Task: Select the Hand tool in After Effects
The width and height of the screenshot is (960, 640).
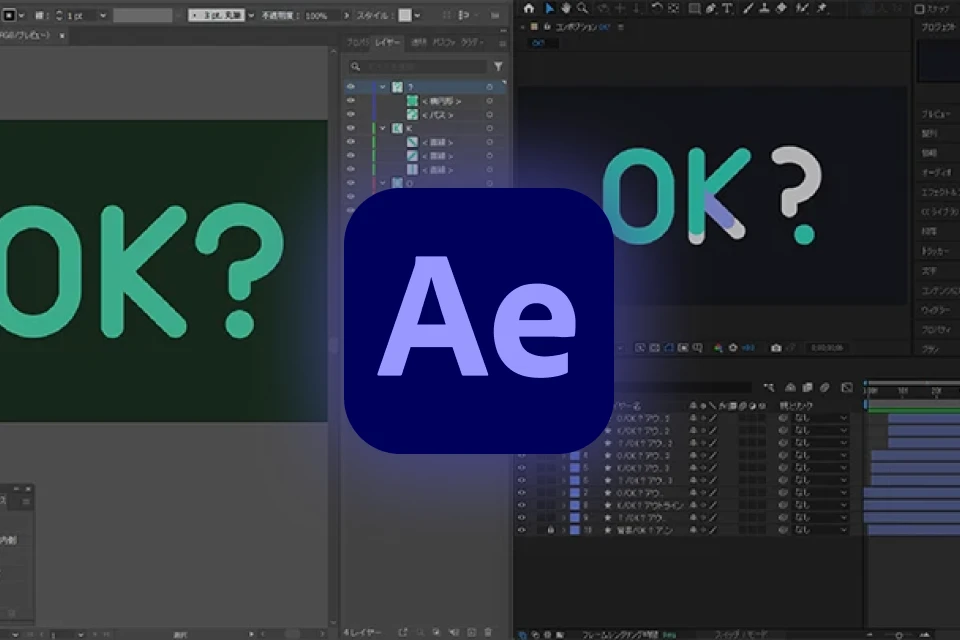Action: 566,8
